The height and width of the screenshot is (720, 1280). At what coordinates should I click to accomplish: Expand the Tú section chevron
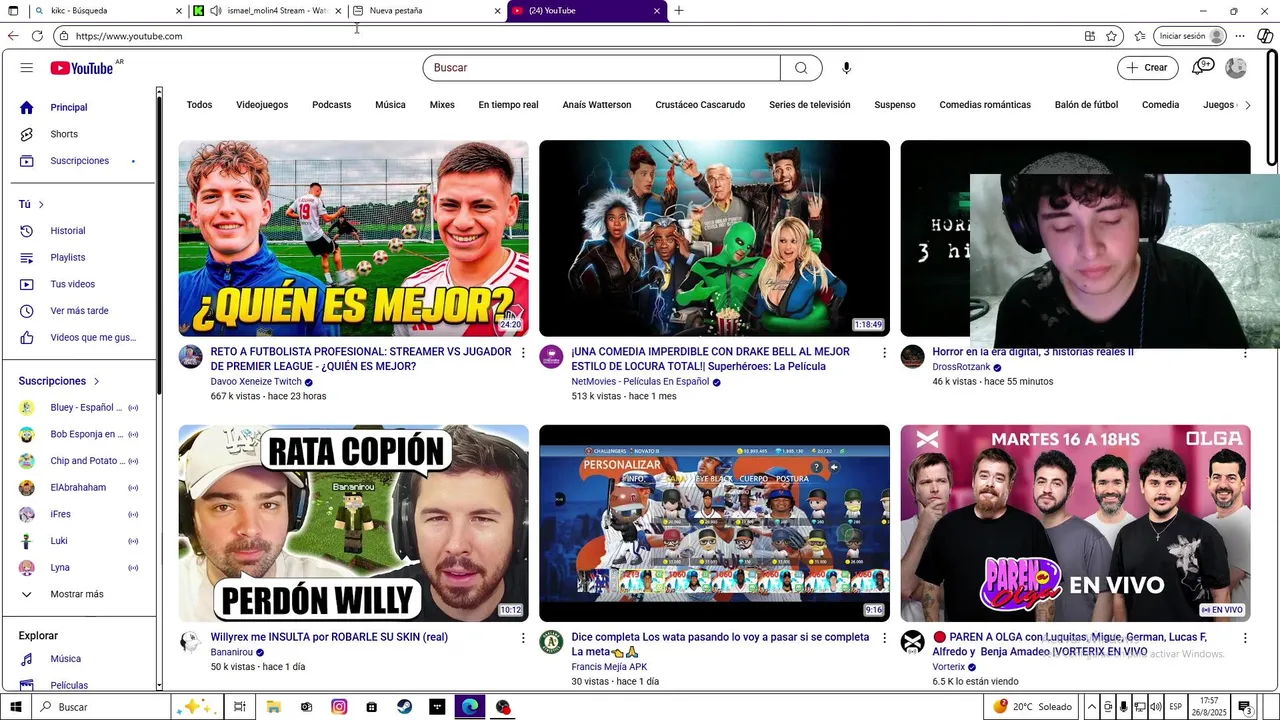click(41, 205)
